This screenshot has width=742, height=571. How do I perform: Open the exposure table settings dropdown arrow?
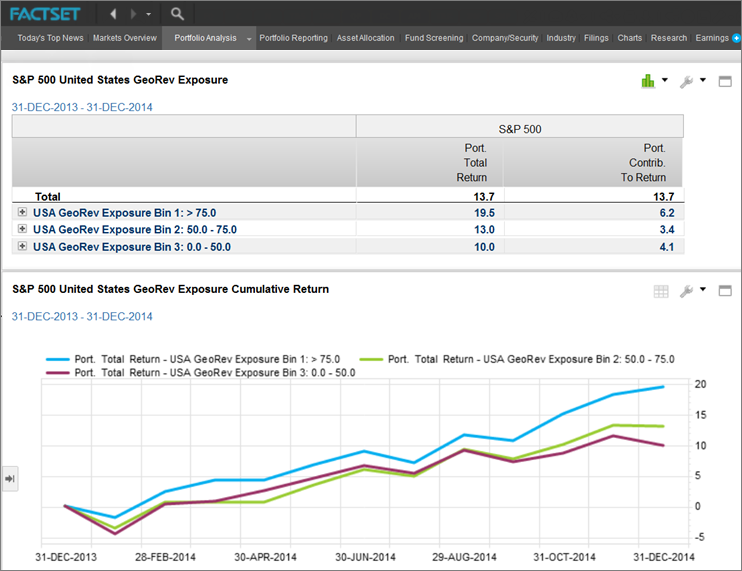tap(703, 80)
